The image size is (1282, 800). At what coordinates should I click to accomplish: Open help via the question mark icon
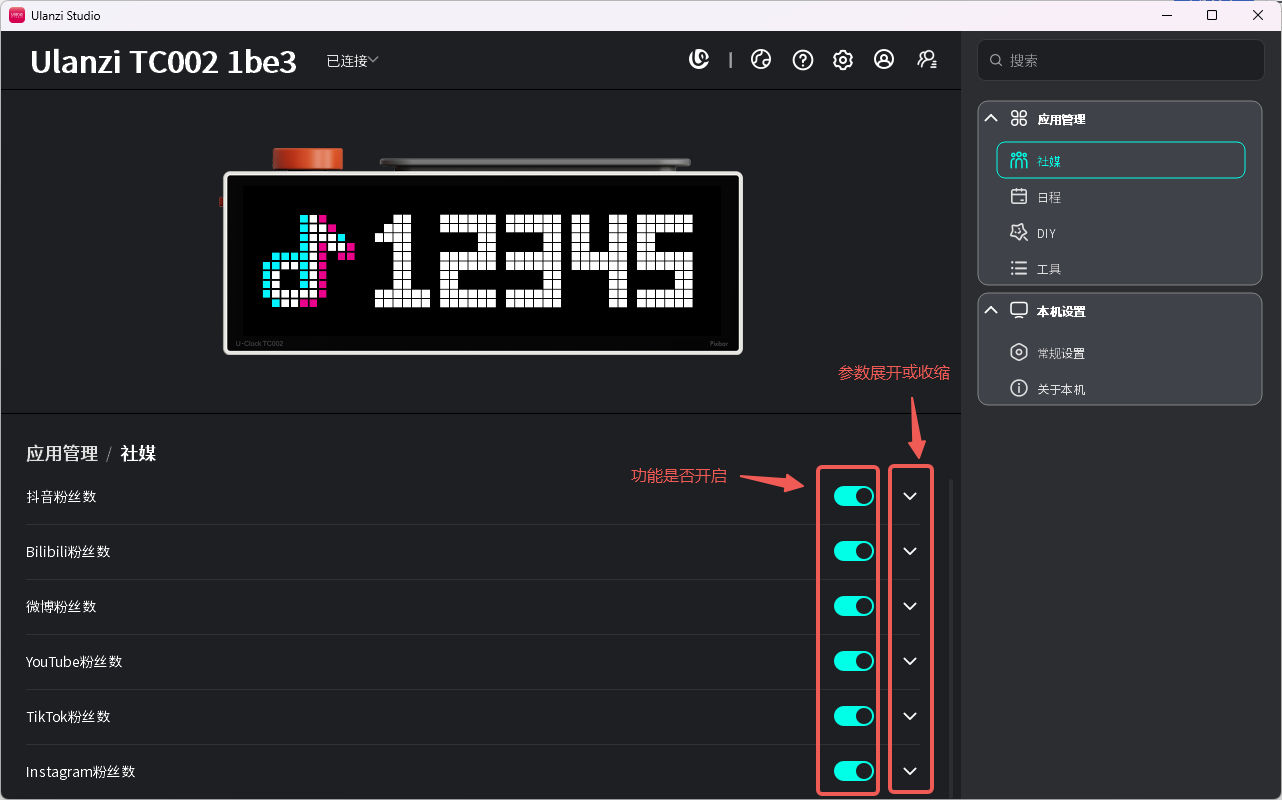pyautogui.click(x=803, y=60)
